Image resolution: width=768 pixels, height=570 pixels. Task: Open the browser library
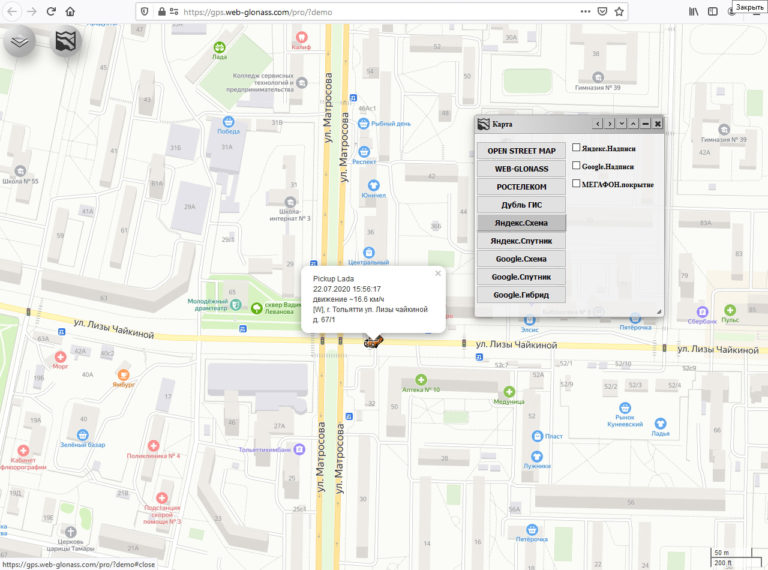(694, 11)
